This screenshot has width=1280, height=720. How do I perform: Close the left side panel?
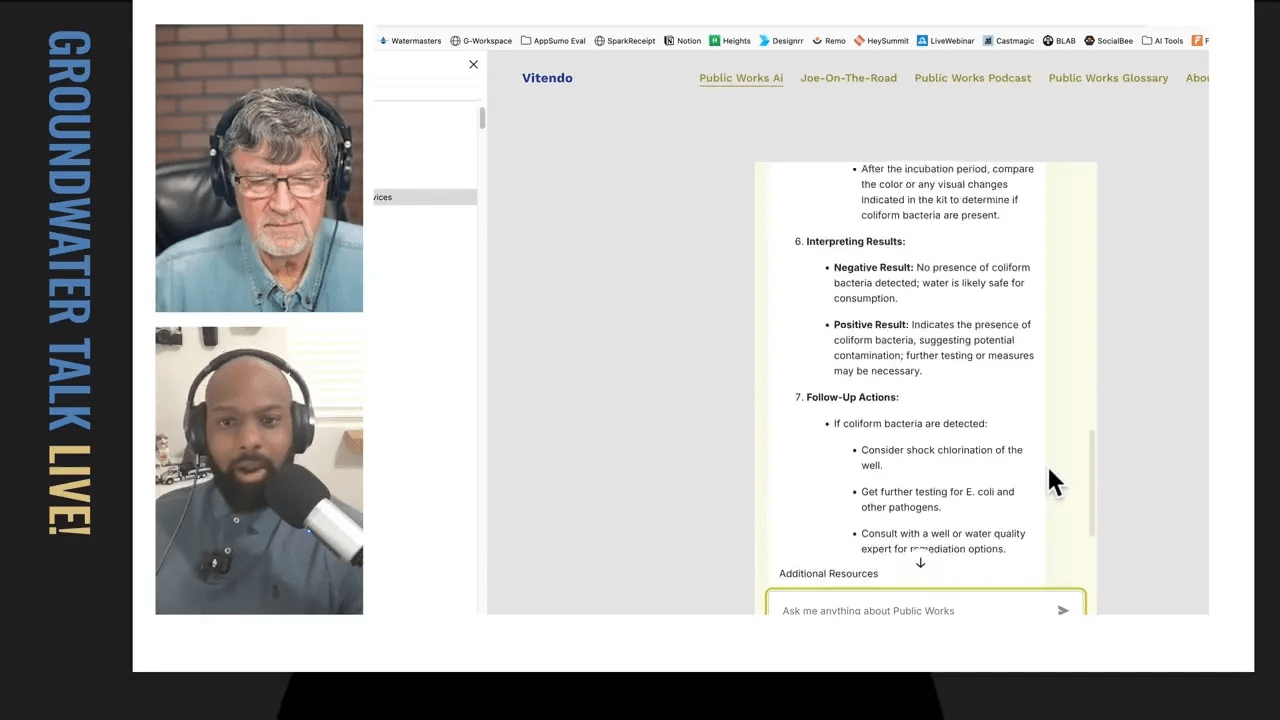coord(473,64)
